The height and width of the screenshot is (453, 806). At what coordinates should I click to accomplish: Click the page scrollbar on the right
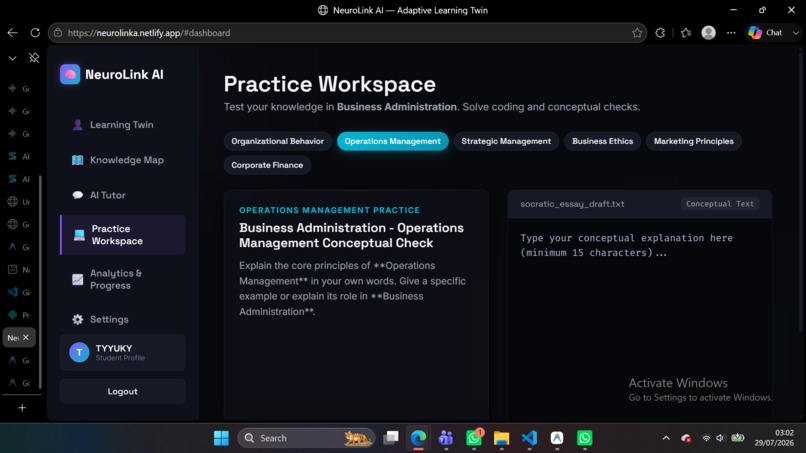click(x=800, y=190)
